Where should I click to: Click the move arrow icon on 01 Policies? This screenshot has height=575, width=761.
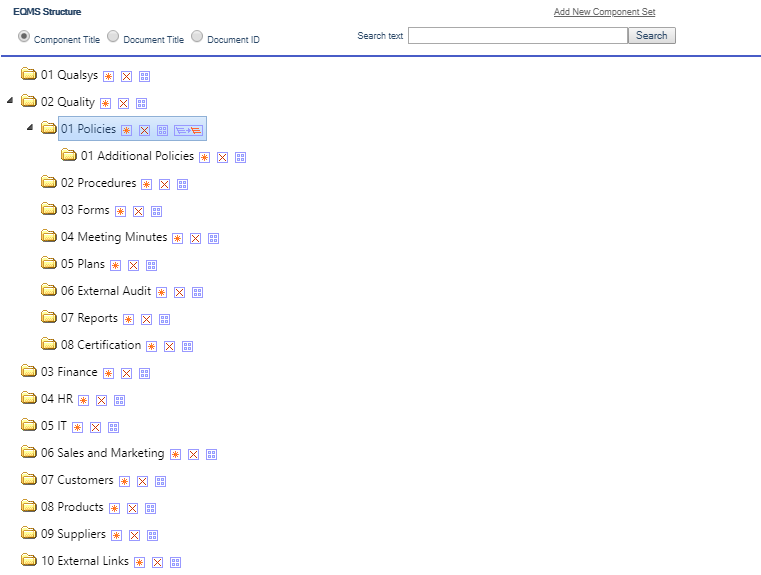188,131
